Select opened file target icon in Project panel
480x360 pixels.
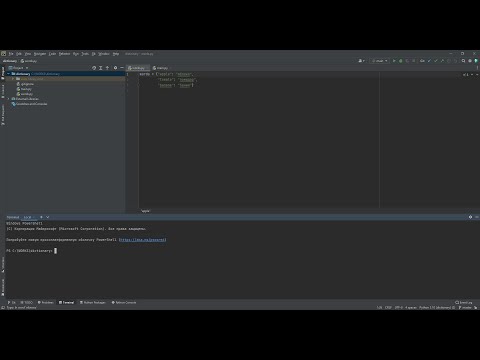[x=94, y=68]
